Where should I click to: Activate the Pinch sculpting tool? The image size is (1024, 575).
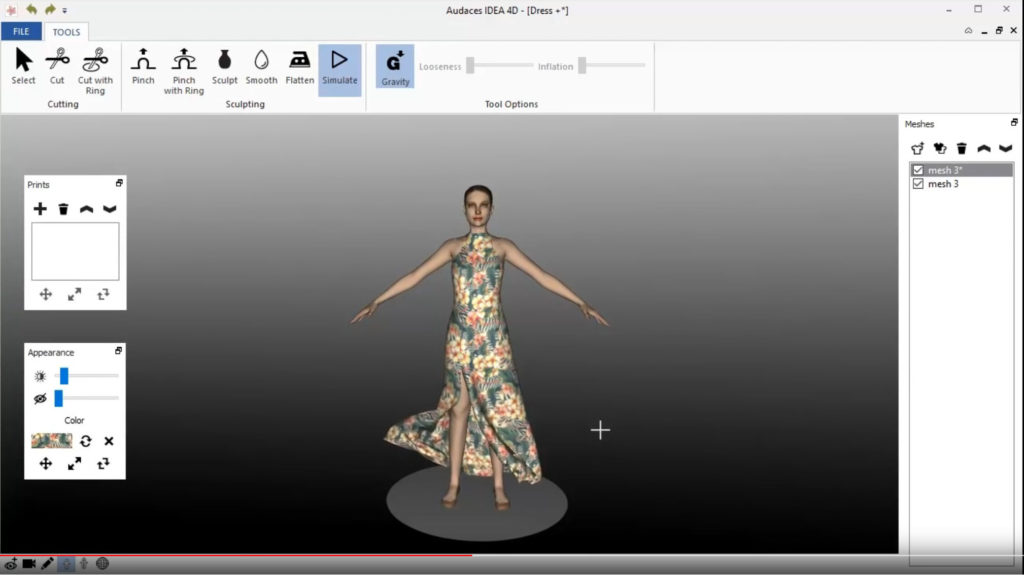143,68
